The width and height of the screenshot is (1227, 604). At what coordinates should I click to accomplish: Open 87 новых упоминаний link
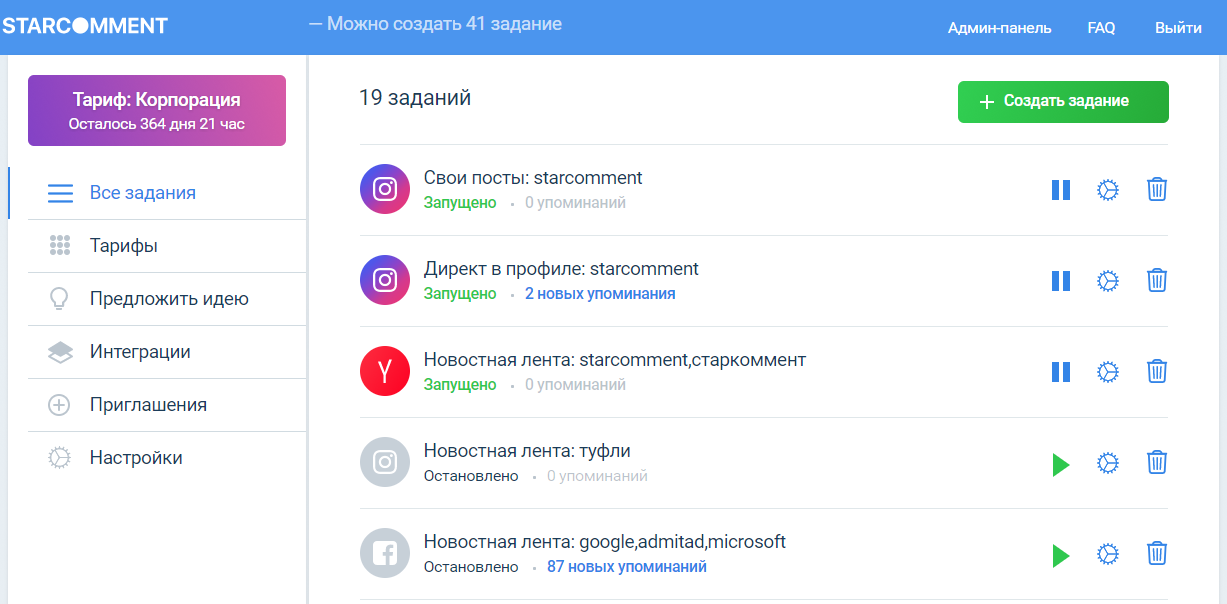coord(626,567)
